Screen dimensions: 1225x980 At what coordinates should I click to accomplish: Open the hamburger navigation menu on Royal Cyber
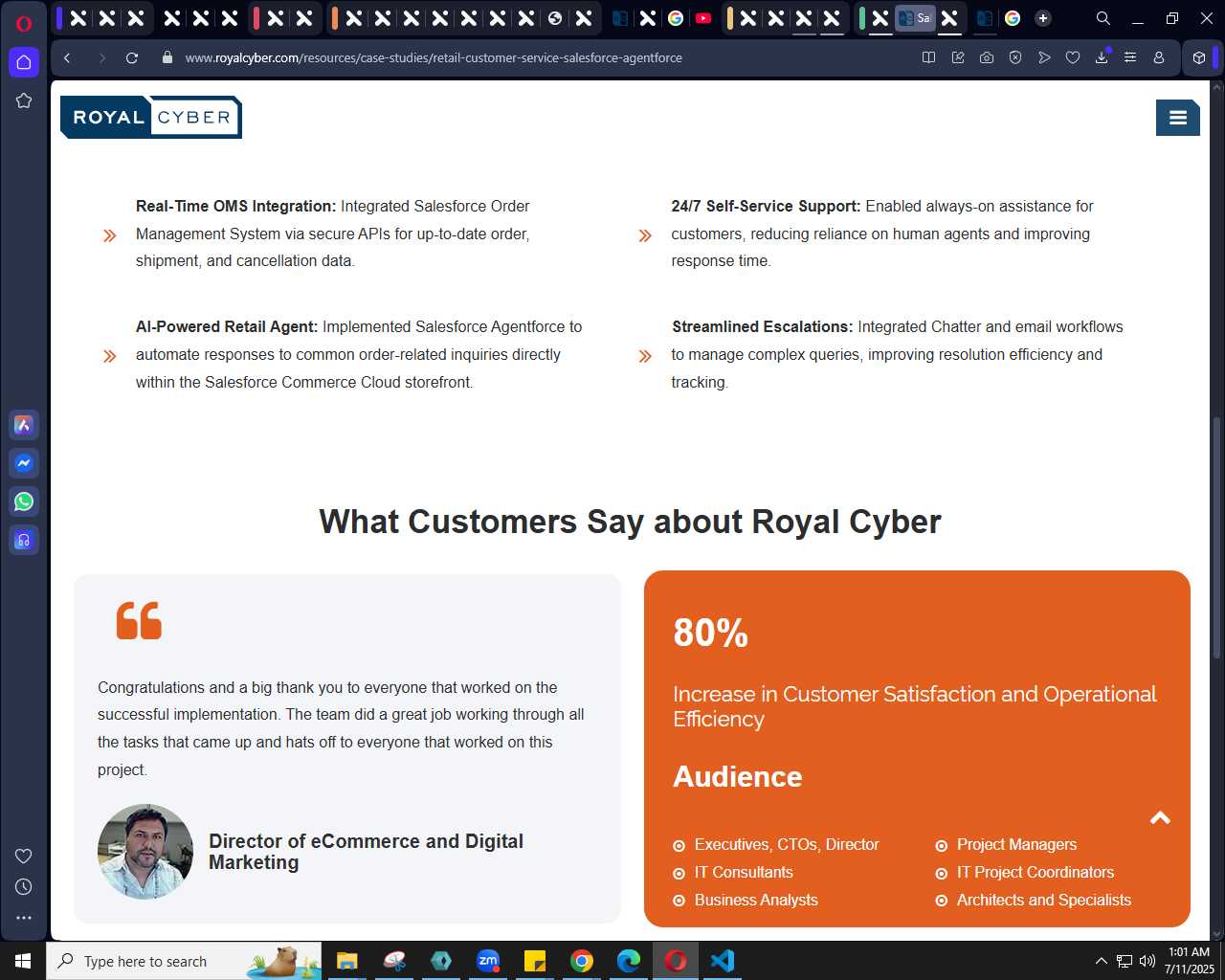pyautogui.click(x=1178, y=118)
